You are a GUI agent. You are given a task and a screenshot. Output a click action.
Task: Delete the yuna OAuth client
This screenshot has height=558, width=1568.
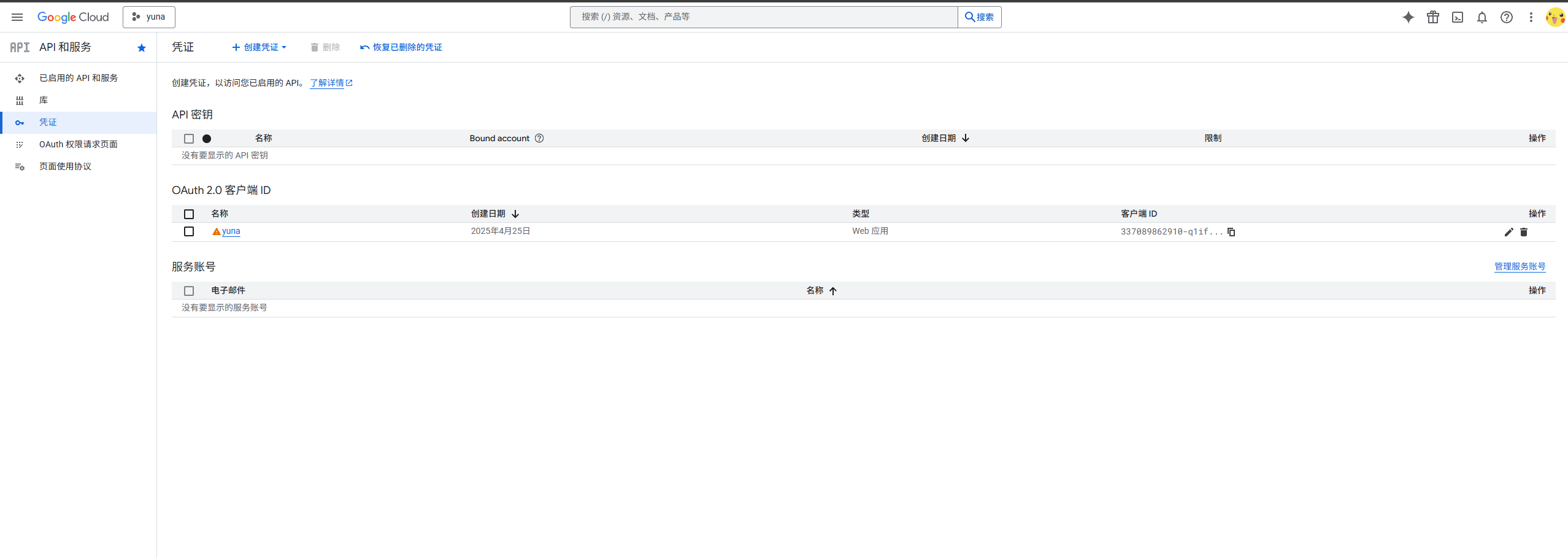pyautogui.click(x=1523, y=232)
